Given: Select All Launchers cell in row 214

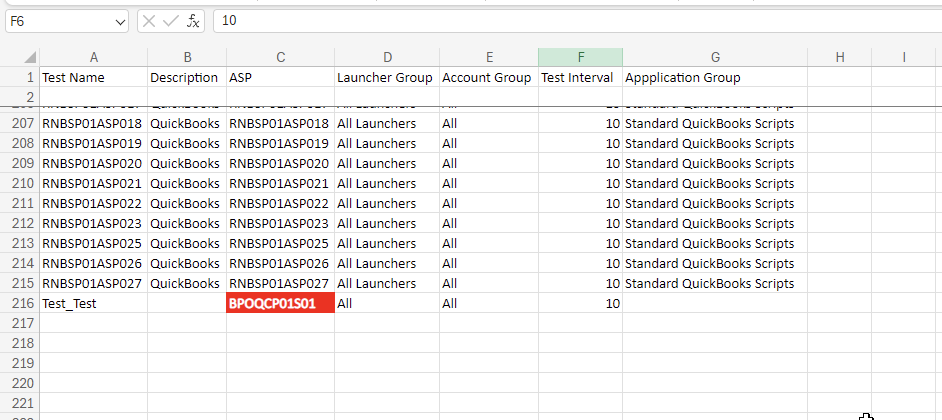Looking at the screenshot, I should [x=387, y=263].
